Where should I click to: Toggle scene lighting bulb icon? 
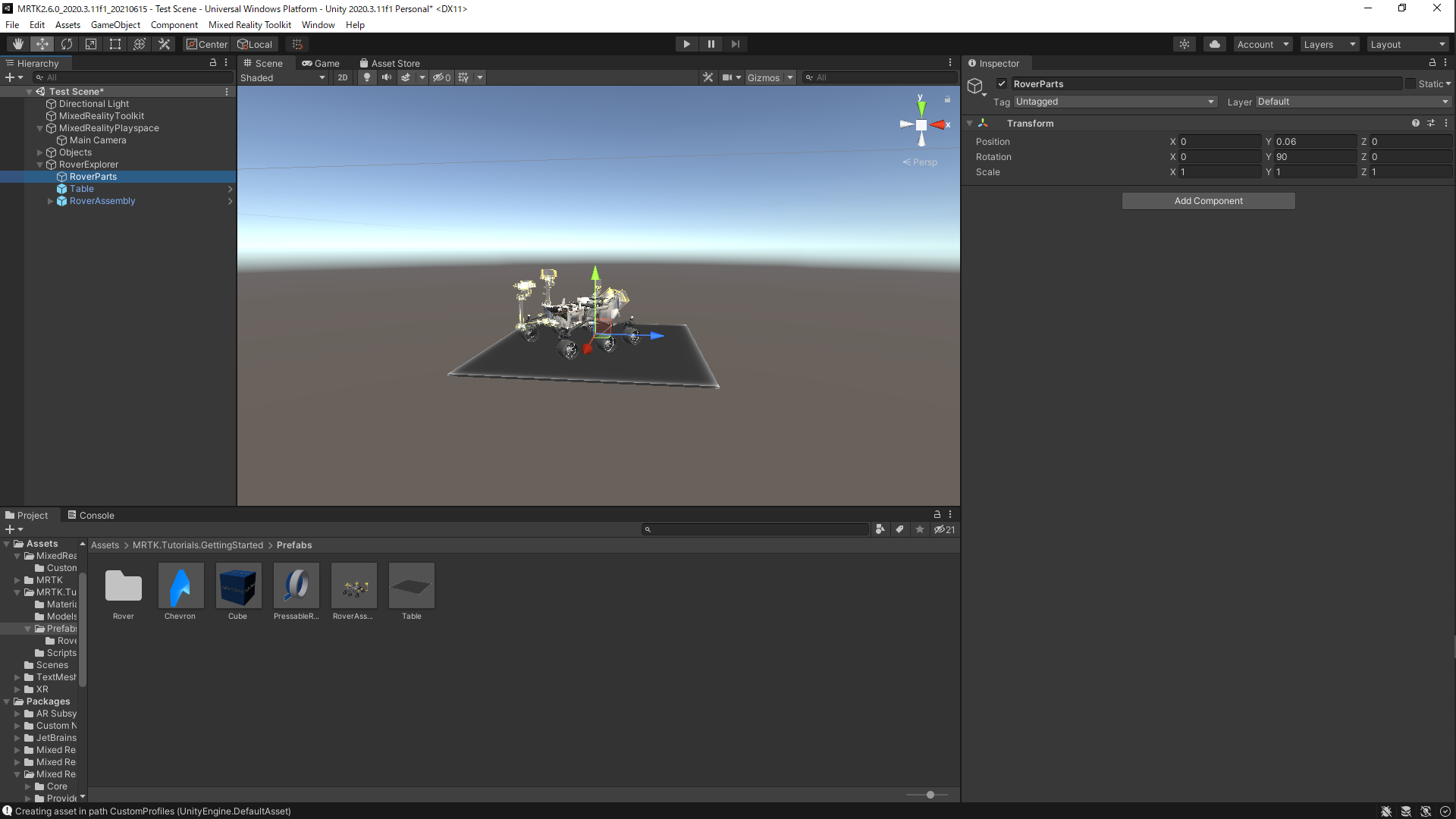(367, 77)
